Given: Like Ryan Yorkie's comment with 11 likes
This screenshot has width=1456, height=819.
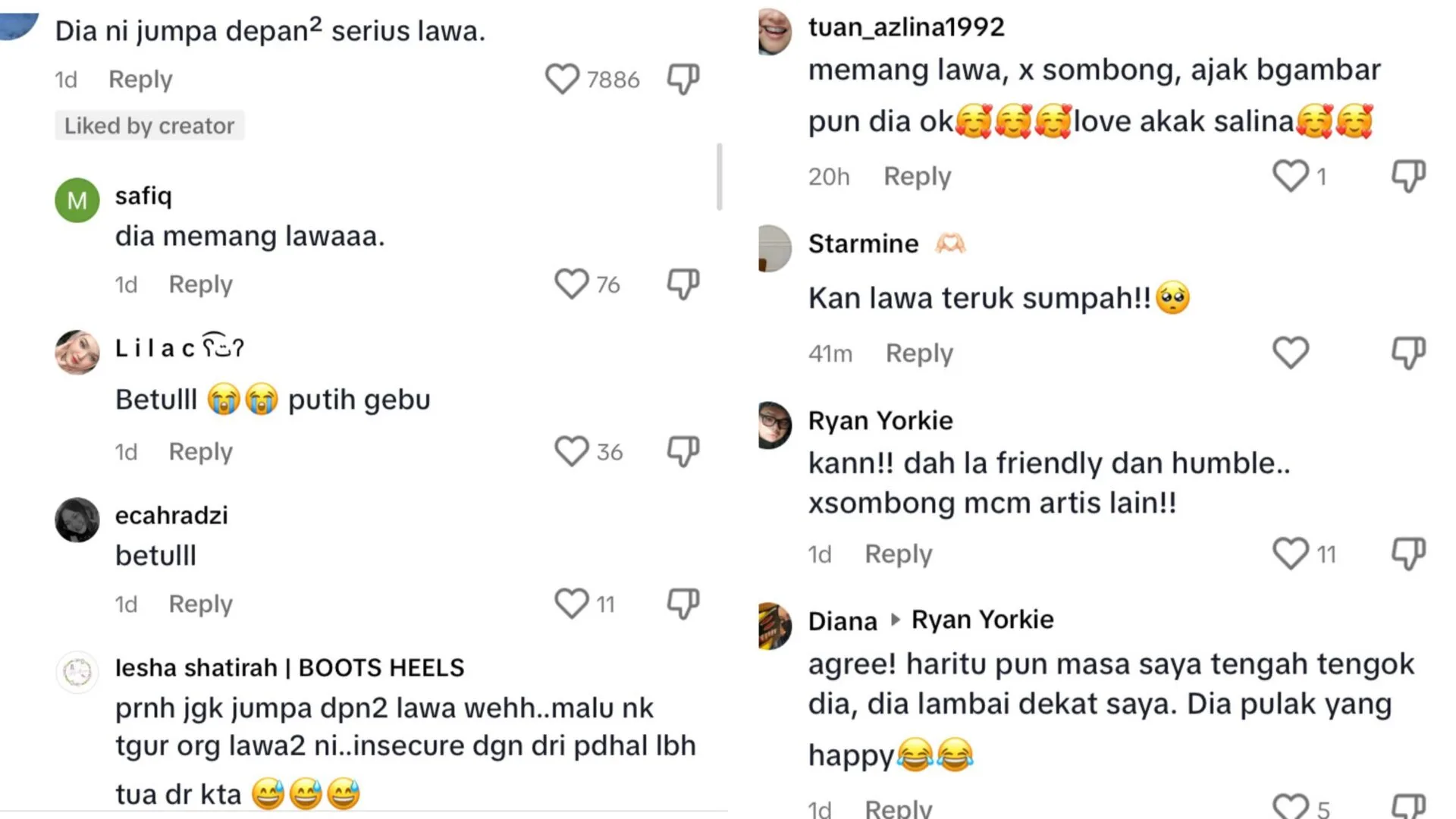Looking at the screenshot, I should point(1290,554).
